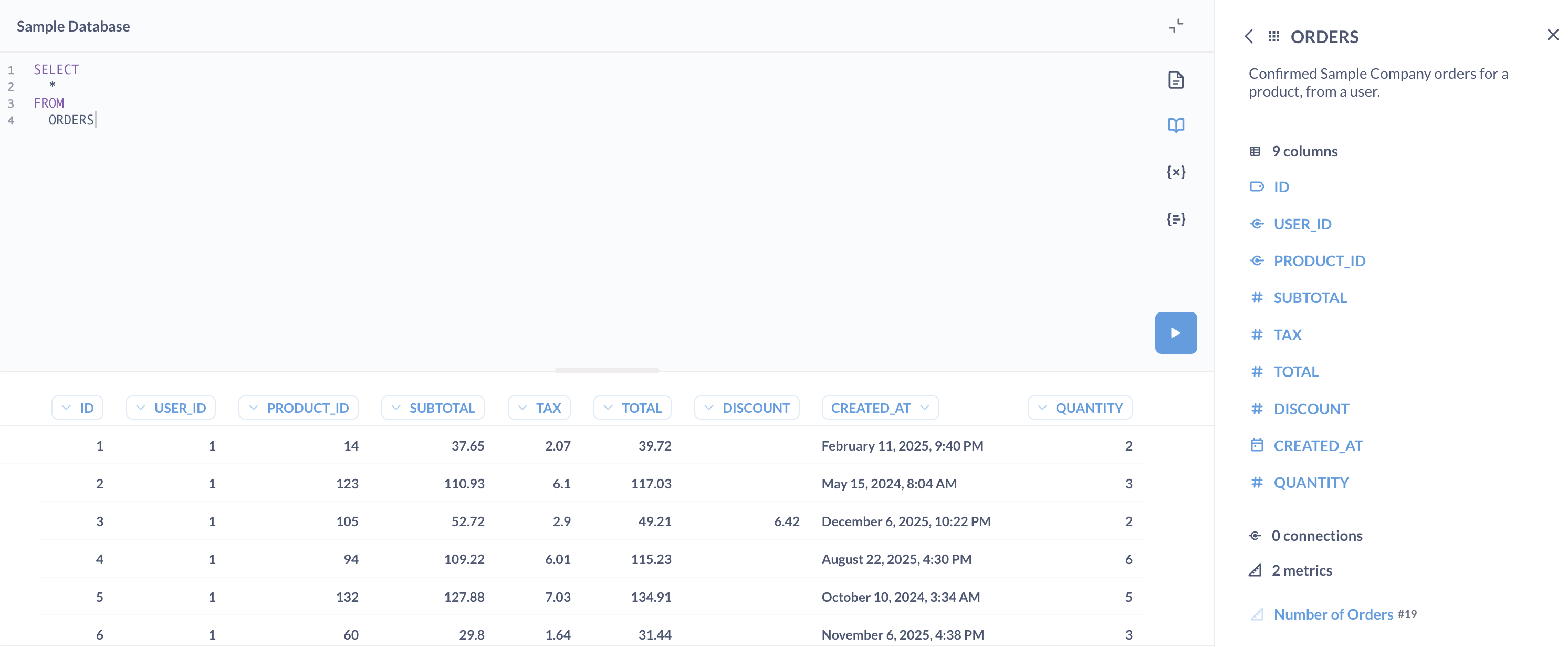Screen dimensions: 1568x647
Task: Open the SQL snippets sidebar
Action: [x=1175, y=219]
